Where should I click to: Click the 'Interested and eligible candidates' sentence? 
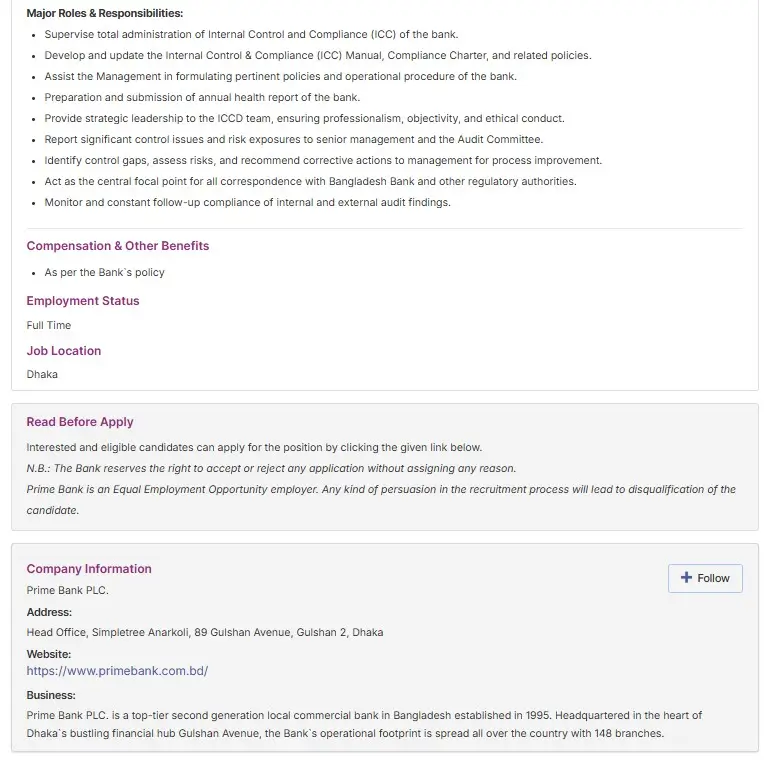pyautogui.click(x=254, y=447)
